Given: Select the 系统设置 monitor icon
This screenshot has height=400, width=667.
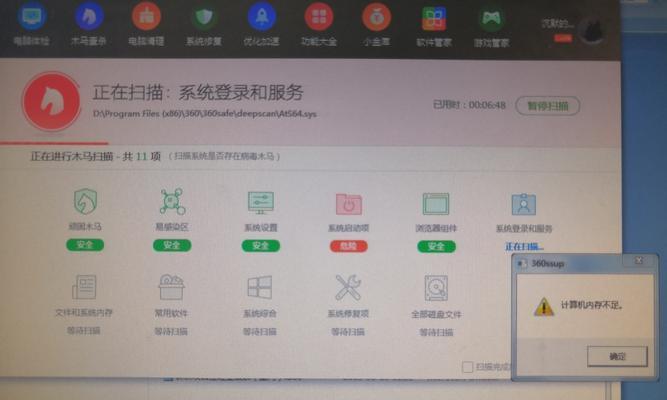Looking at the screenshot, I should (x=261, y=203).
